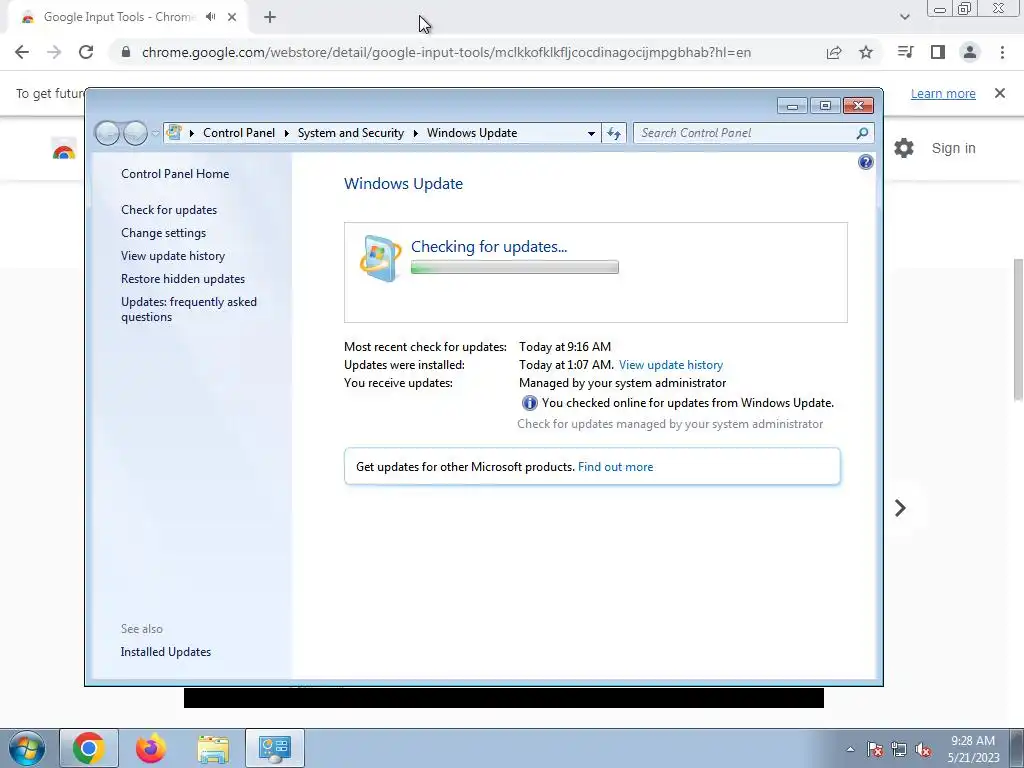Image resolution: width=1024 pixels, height=768 pixels.
Task: Open the tab search chevron in Chrome
Action: click(904, 17)
